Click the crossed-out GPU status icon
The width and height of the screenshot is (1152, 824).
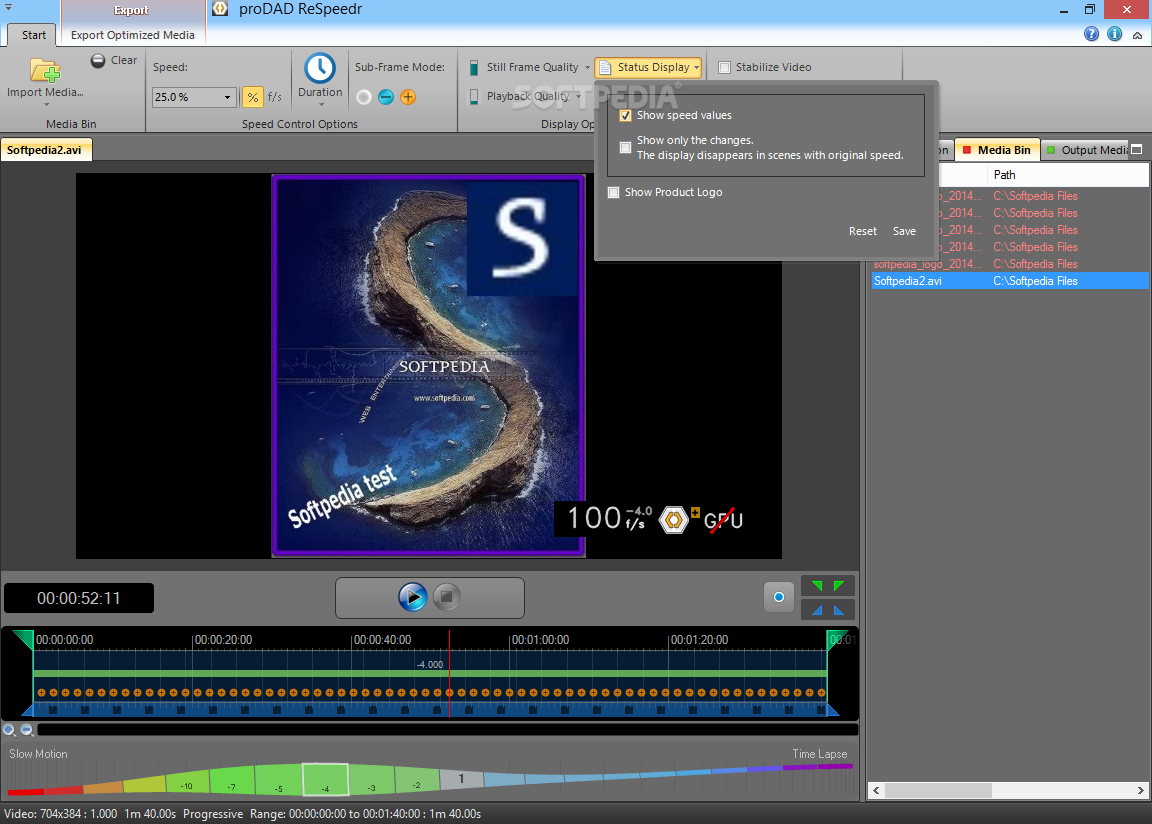[724, 520]
